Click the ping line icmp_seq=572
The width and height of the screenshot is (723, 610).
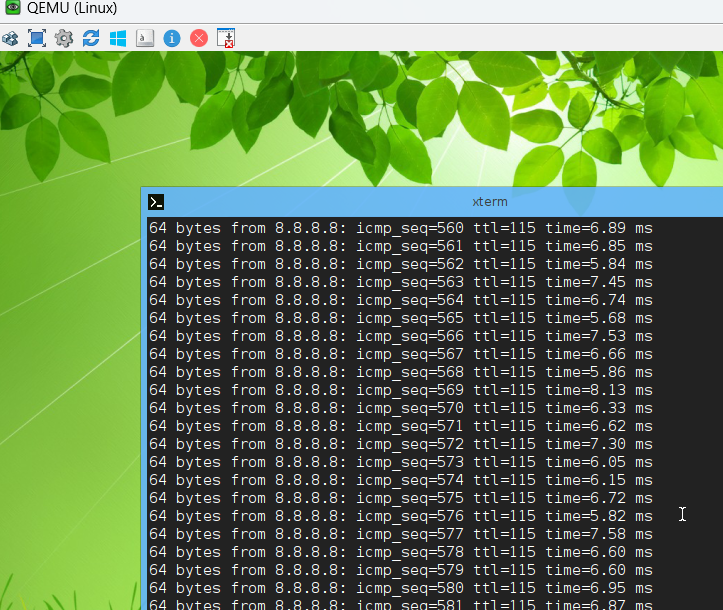click(401, 444)
